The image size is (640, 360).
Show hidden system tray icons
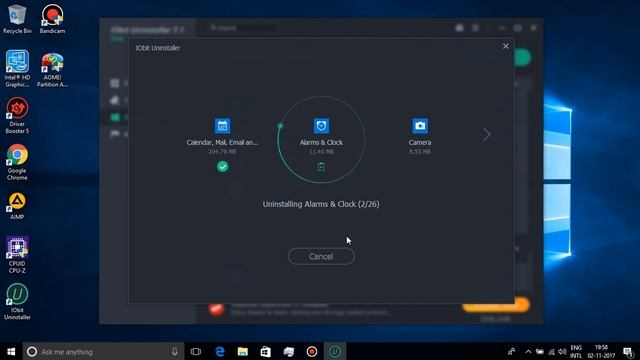tap(528, 351)
